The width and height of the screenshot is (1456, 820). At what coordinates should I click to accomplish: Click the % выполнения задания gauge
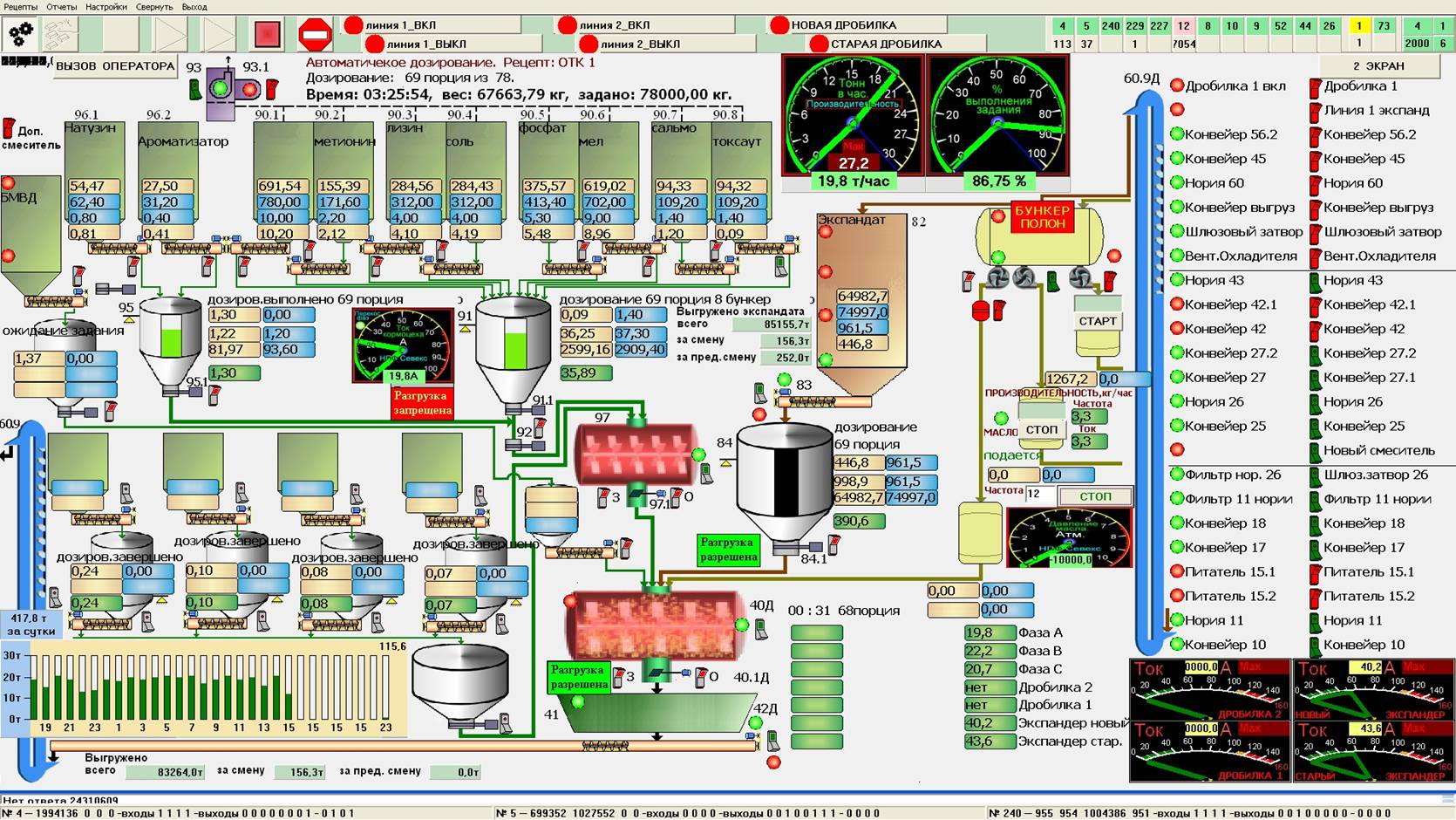point(997,115)
